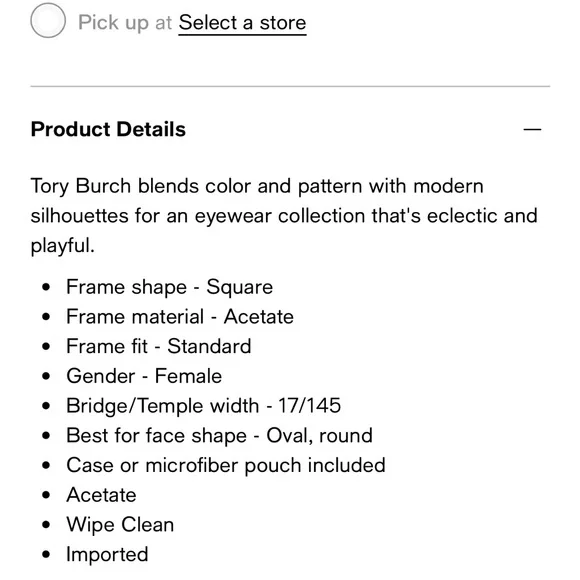Screen dimensions: 580x580
Task: Click the bullet dot beside Gender
Action: (x=46, y=376)
